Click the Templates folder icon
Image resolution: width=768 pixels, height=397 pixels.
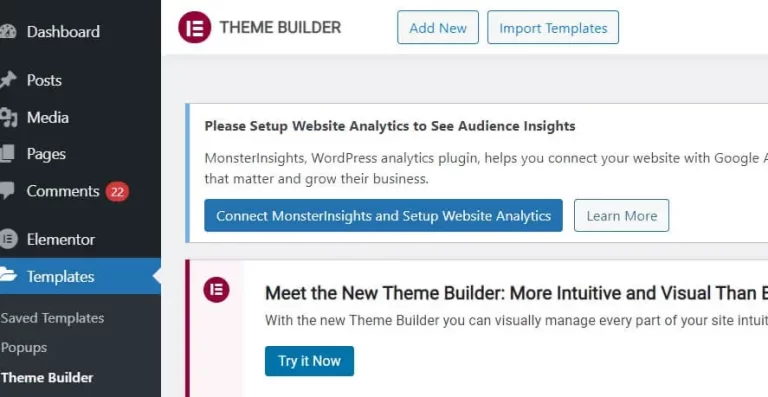[8, 275]
